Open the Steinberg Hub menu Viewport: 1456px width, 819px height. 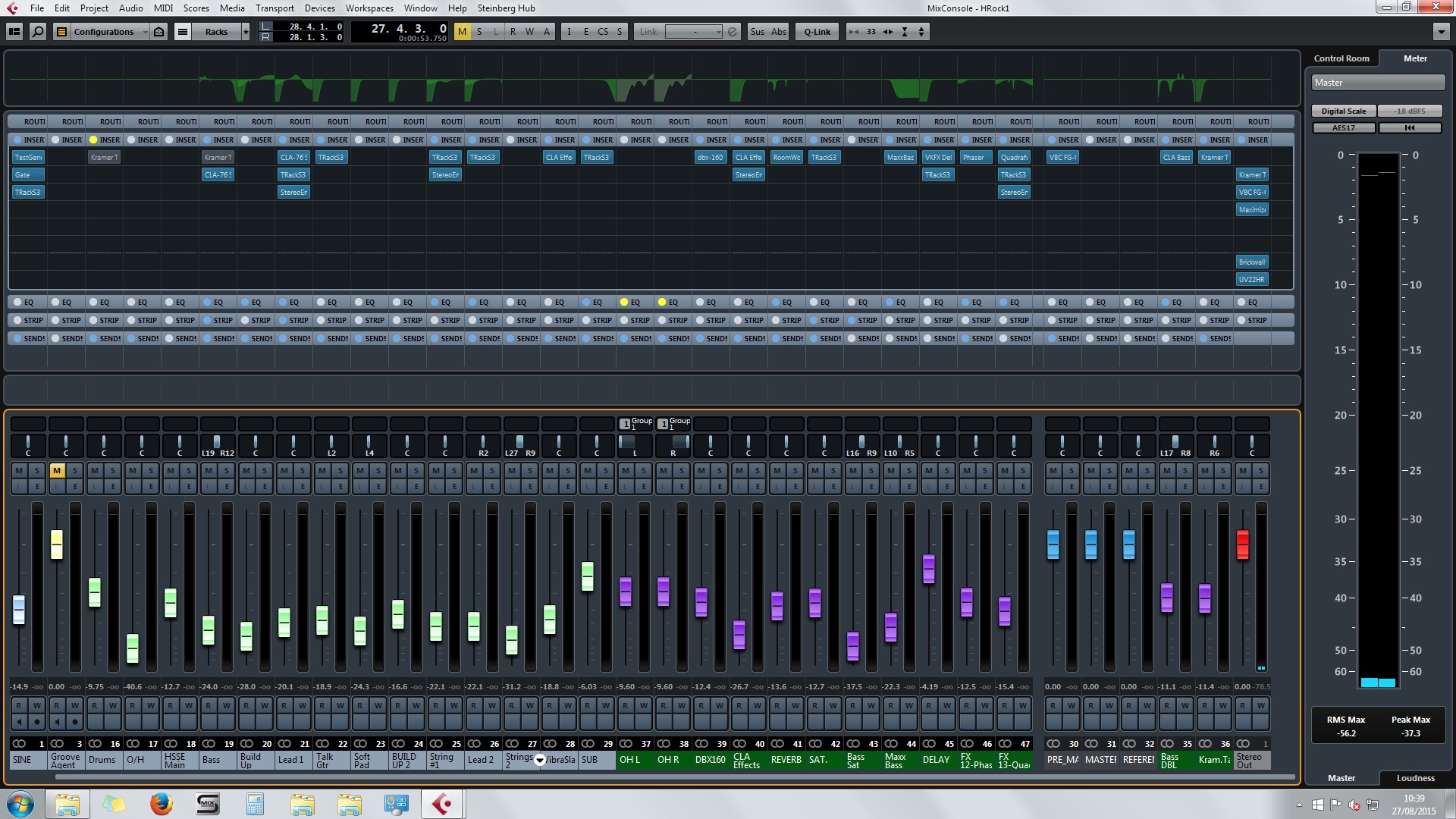[506, 8]
